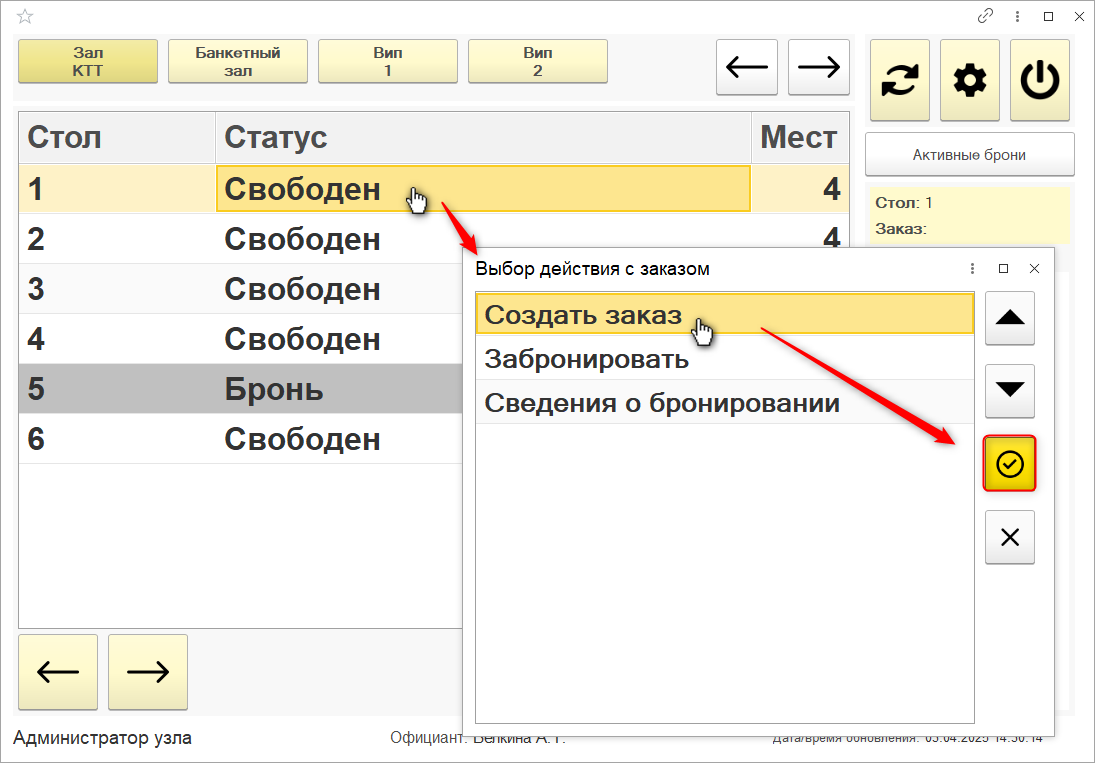
Task: Cancel dialog with the X icon button
Action: (1010, 538)
